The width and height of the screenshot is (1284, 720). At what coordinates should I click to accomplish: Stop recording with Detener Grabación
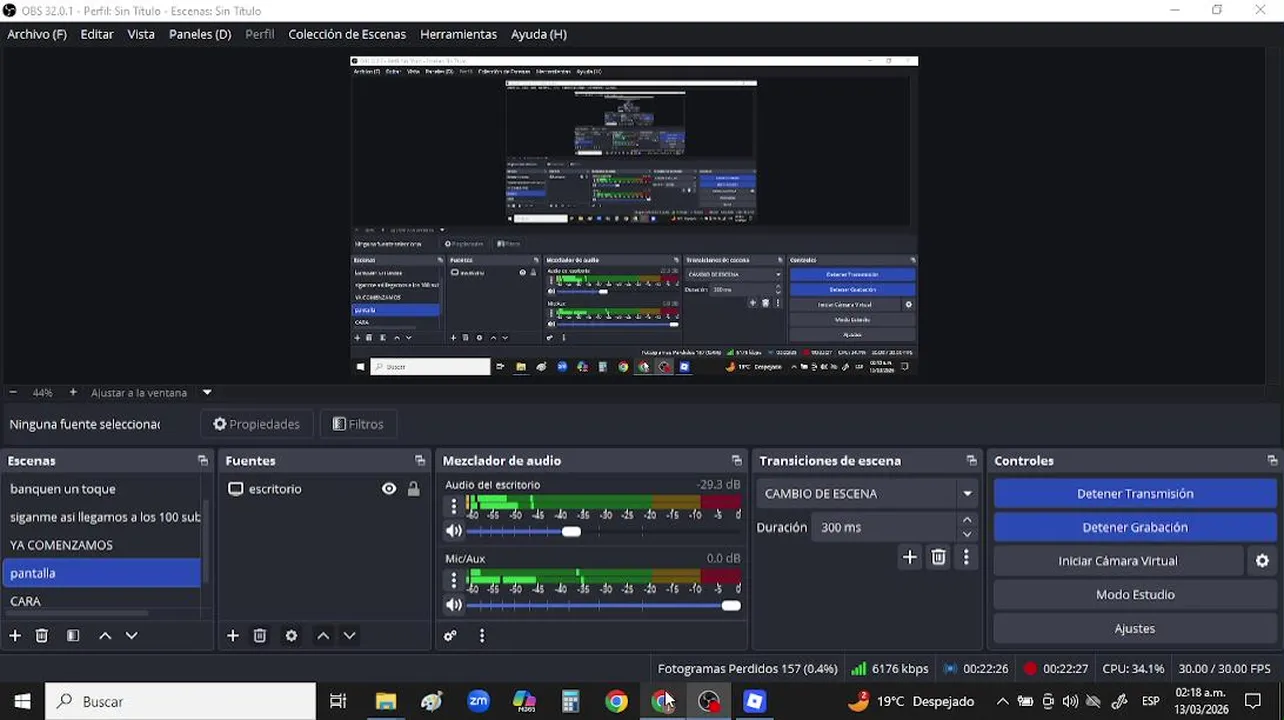1135,527
